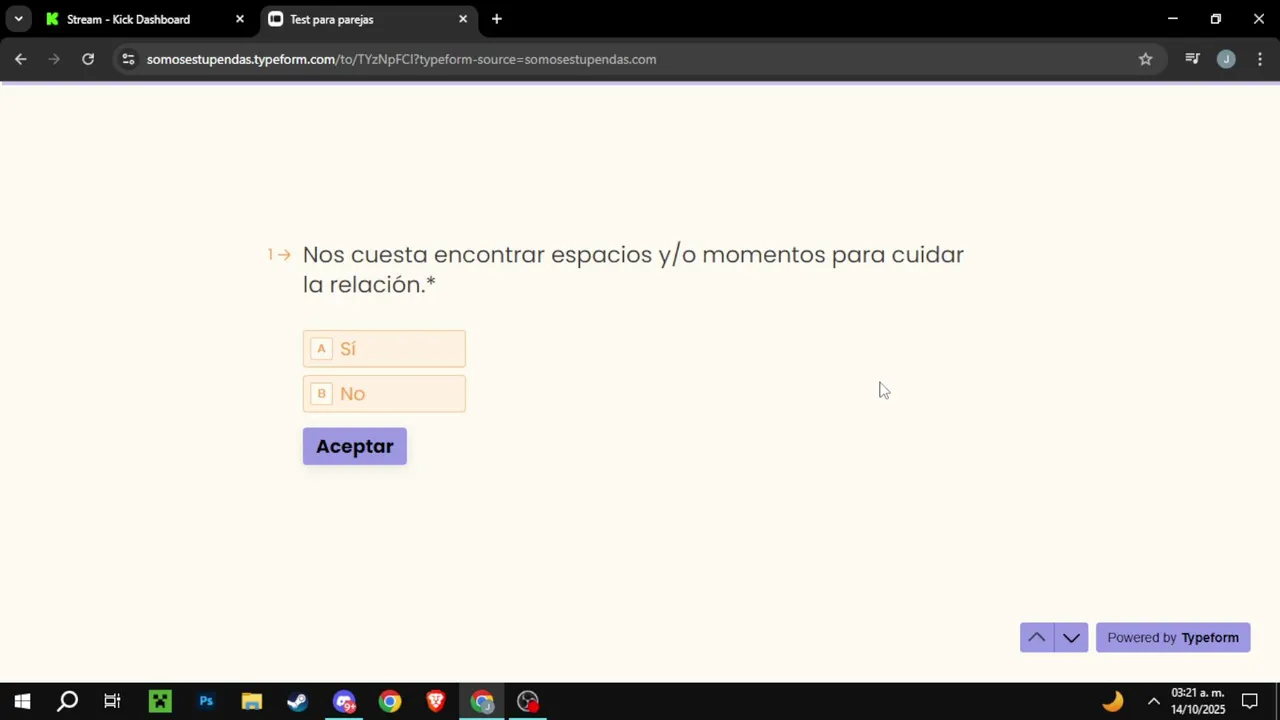
Task: Launch Minecraft from the taskbar
Action: tap(160, 701)
